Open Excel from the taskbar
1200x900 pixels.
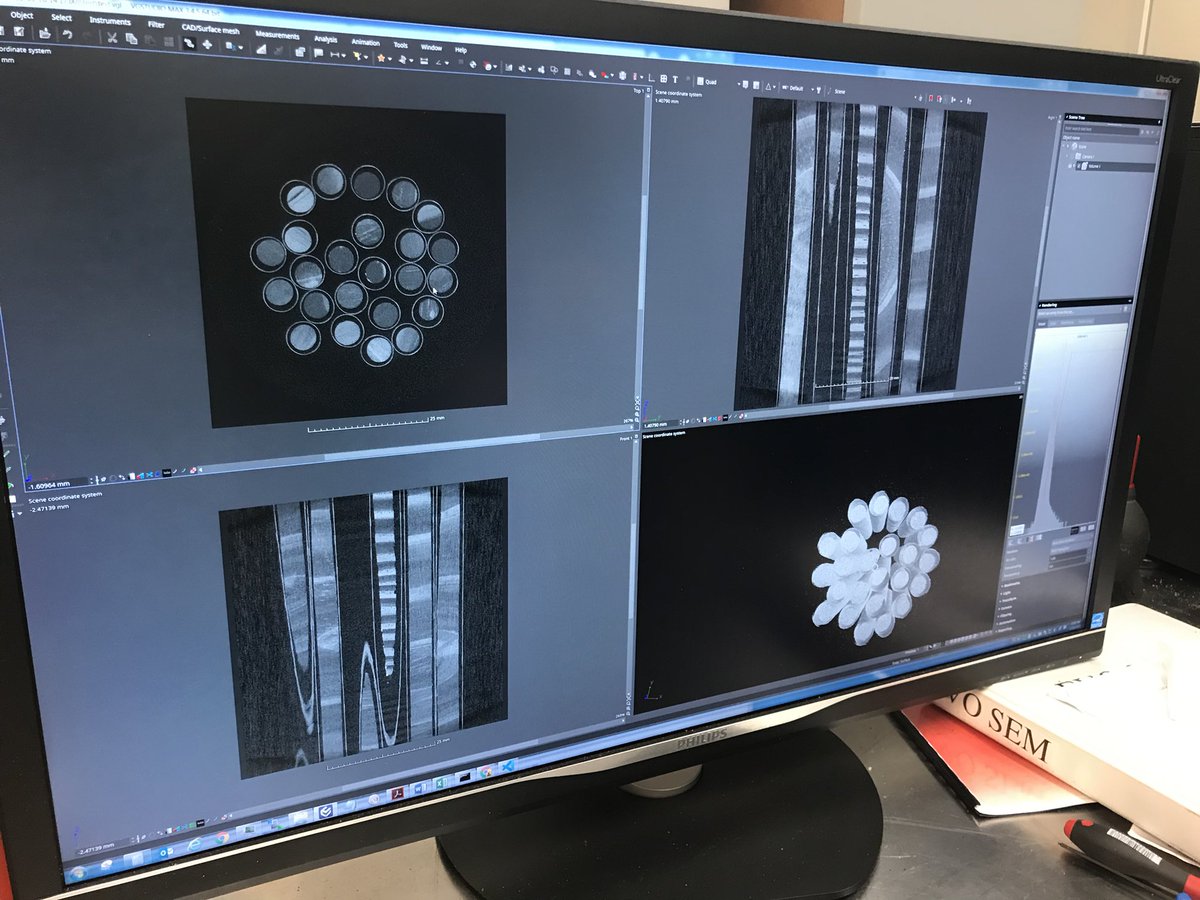point(440,783)
